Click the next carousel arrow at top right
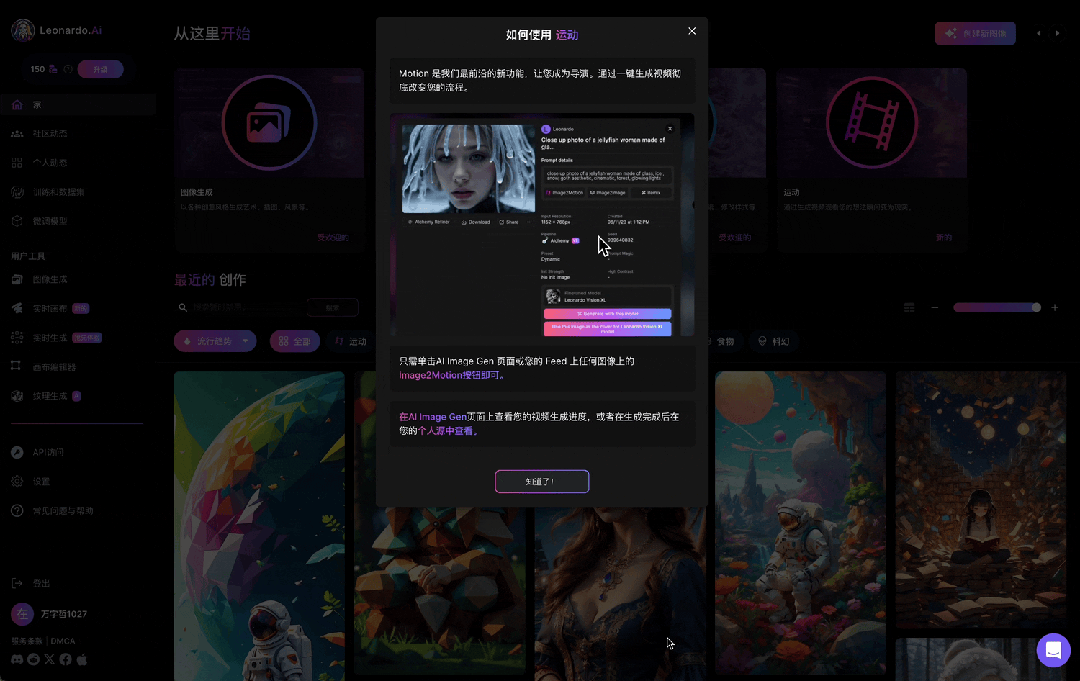 coord(1057,33)
